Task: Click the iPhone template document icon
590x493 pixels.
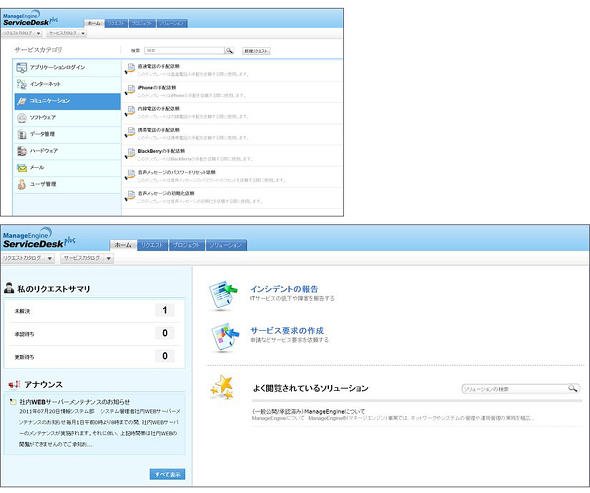Action: click(x=130, y=90)
